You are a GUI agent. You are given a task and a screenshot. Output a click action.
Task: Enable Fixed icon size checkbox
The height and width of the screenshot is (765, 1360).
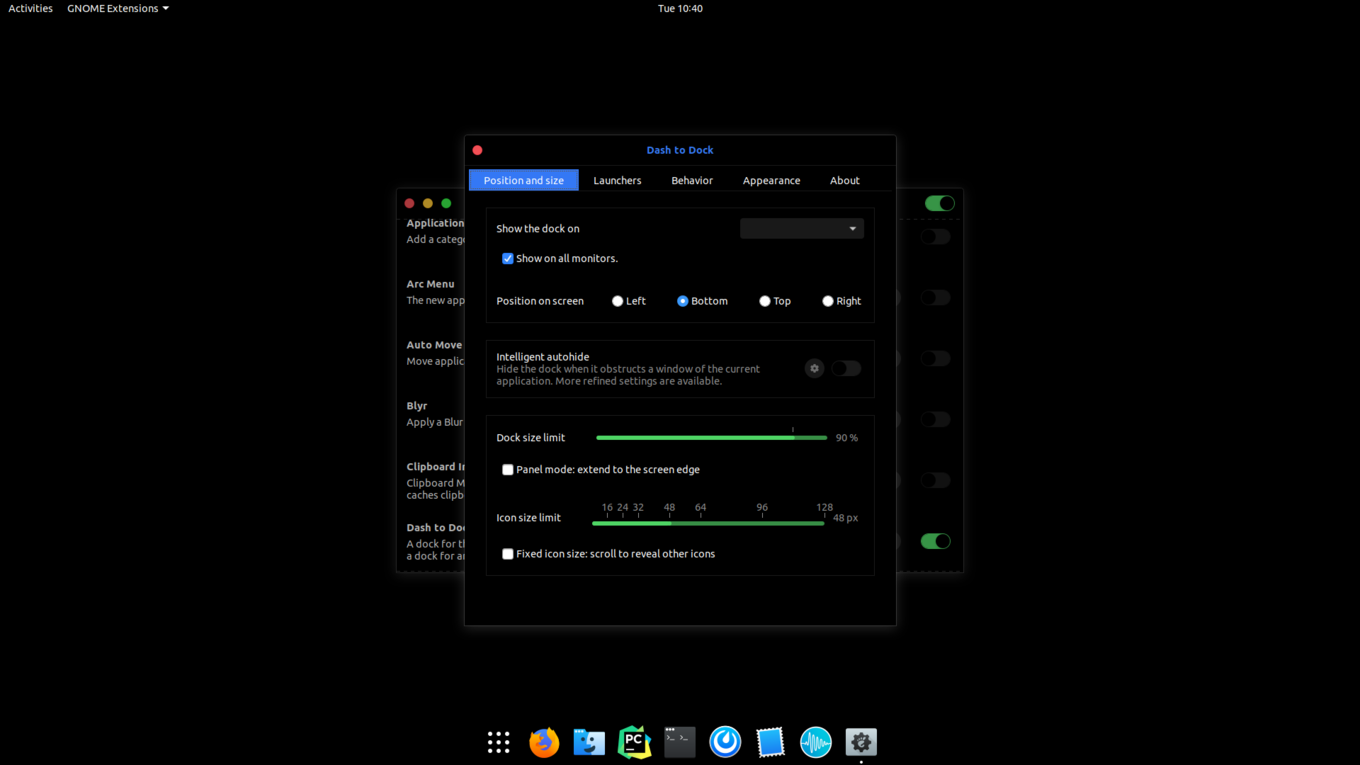(508, 553)
